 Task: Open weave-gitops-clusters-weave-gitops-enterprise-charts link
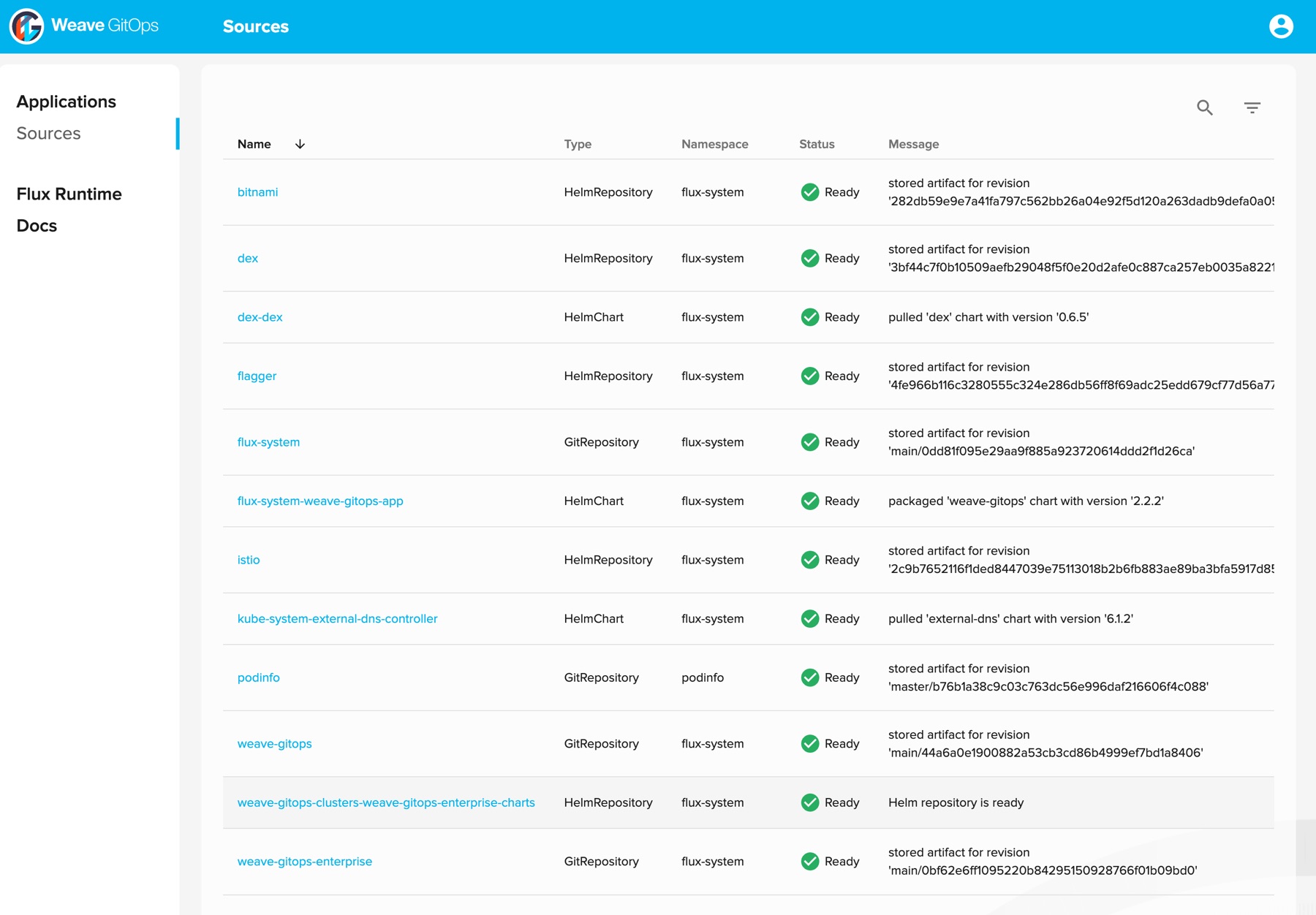386,802
